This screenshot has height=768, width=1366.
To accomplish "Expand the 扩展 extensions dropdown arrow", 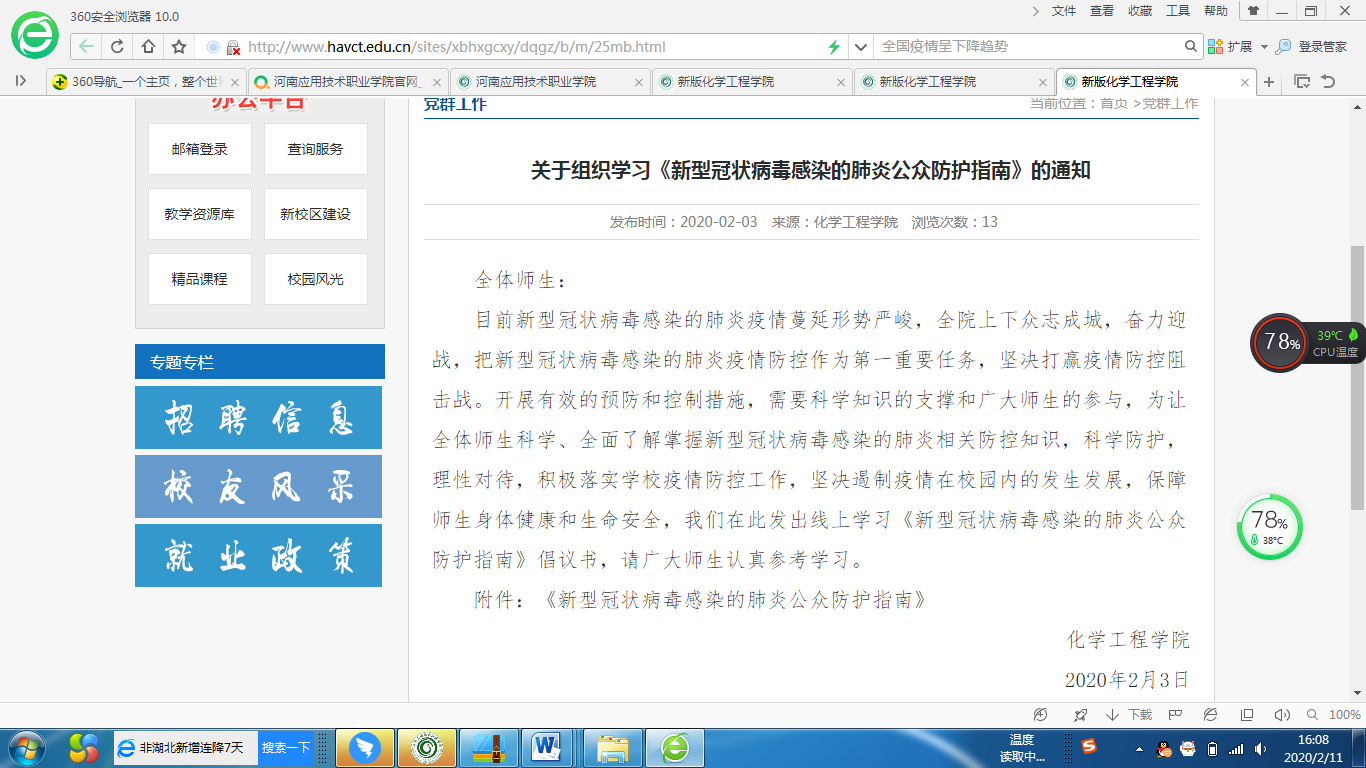I will click(x=1264, y=47).
